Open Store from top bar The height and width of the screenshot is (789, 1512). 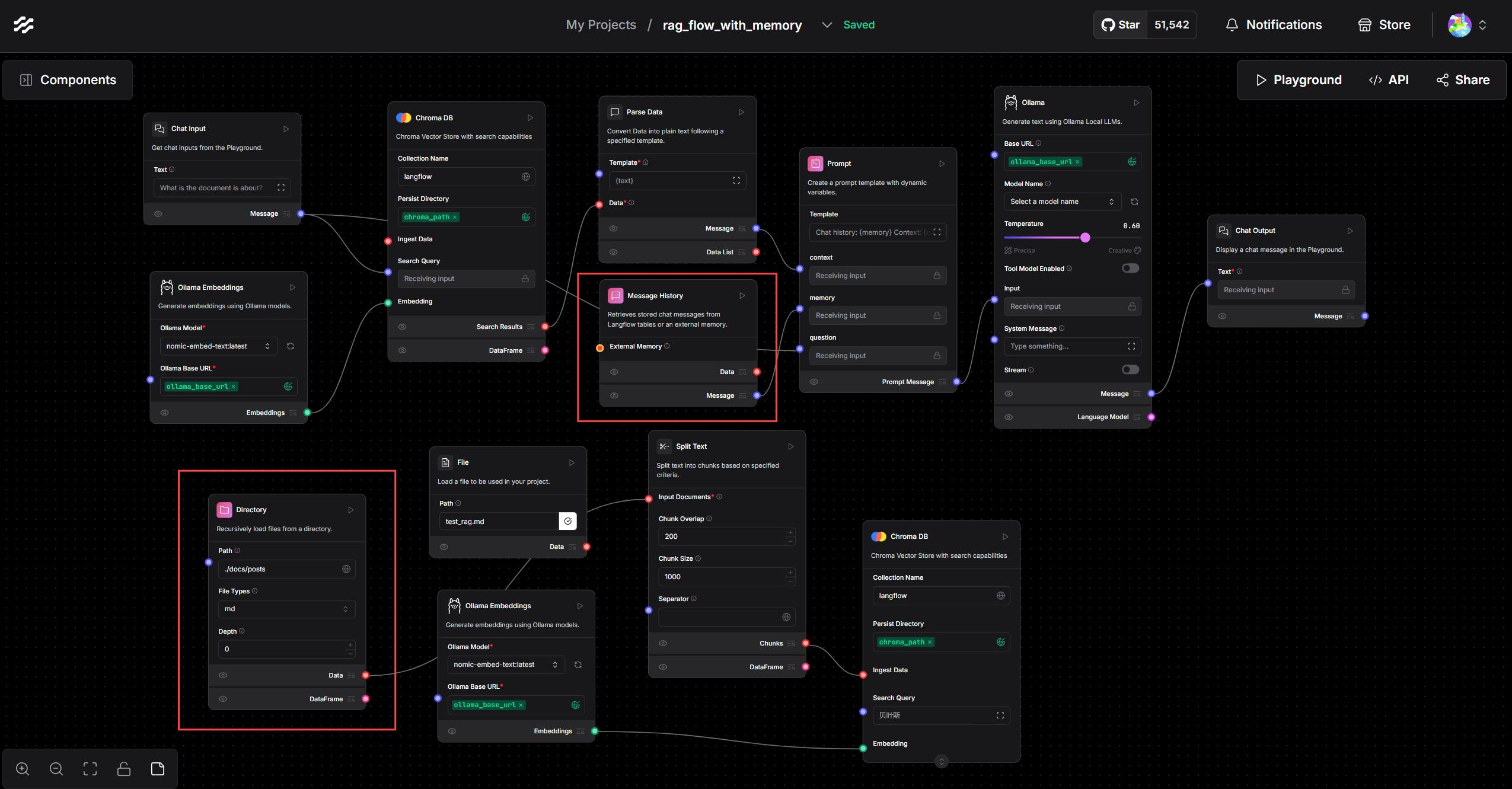[x=1384, y=25]
